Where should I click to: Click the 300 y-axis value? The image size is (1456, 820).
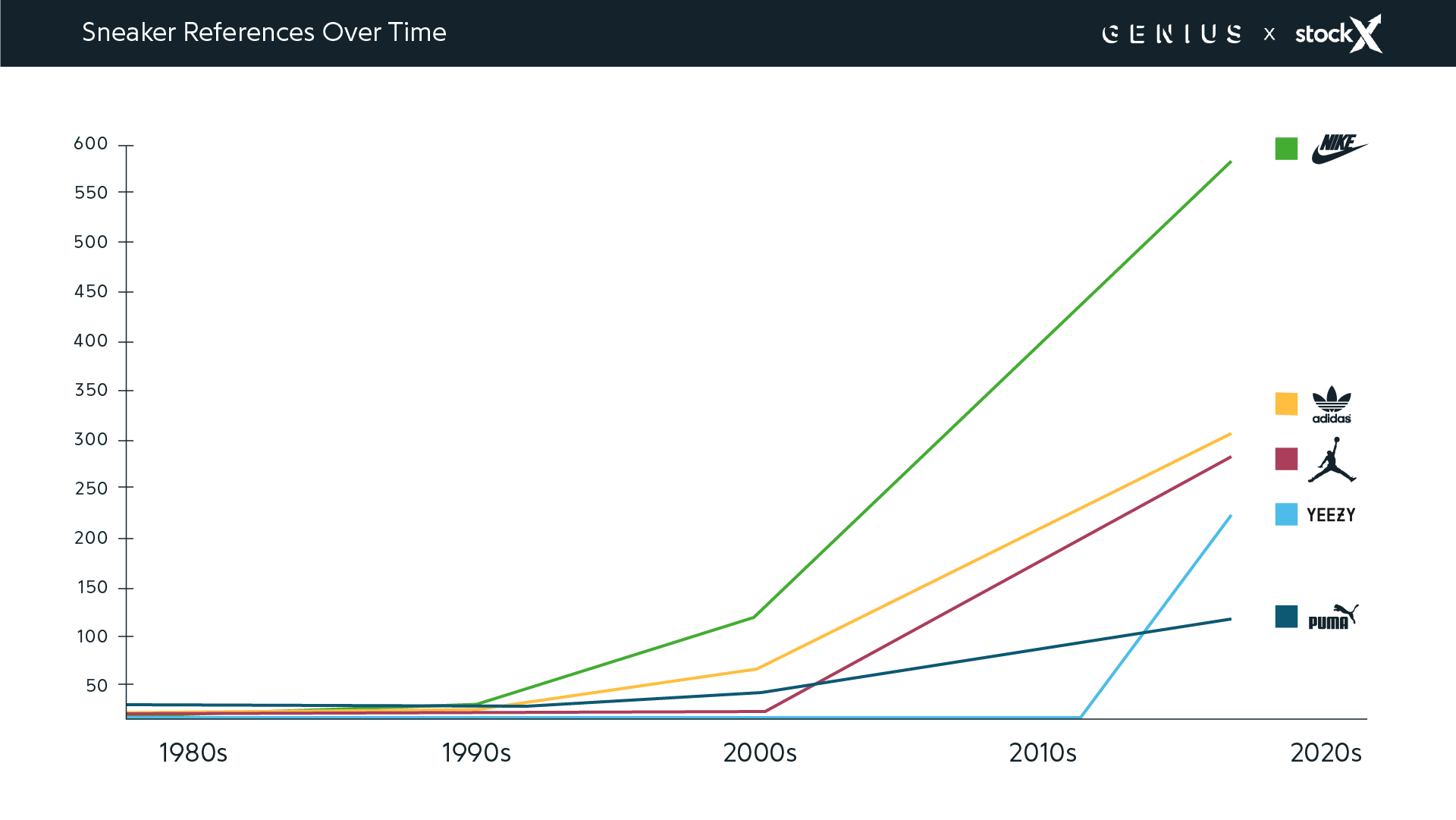click(x=91, y=440)
